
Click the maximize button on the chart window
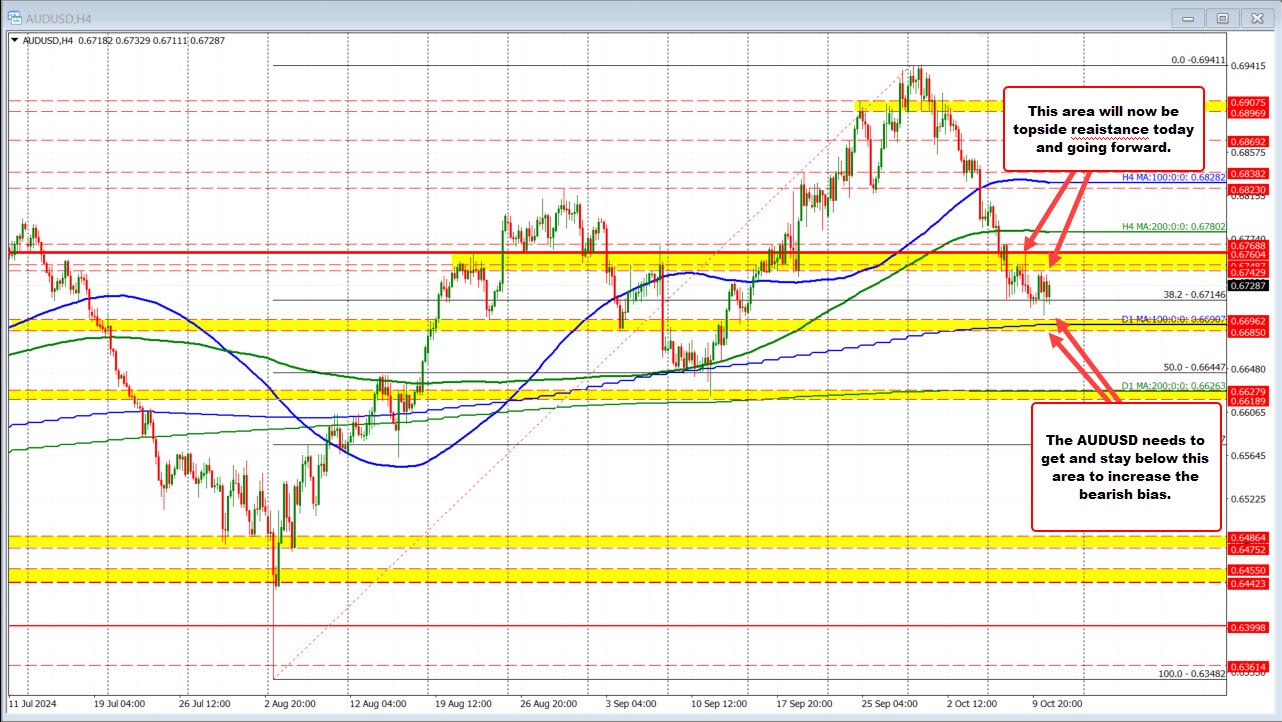click(x=1222, y=17)
